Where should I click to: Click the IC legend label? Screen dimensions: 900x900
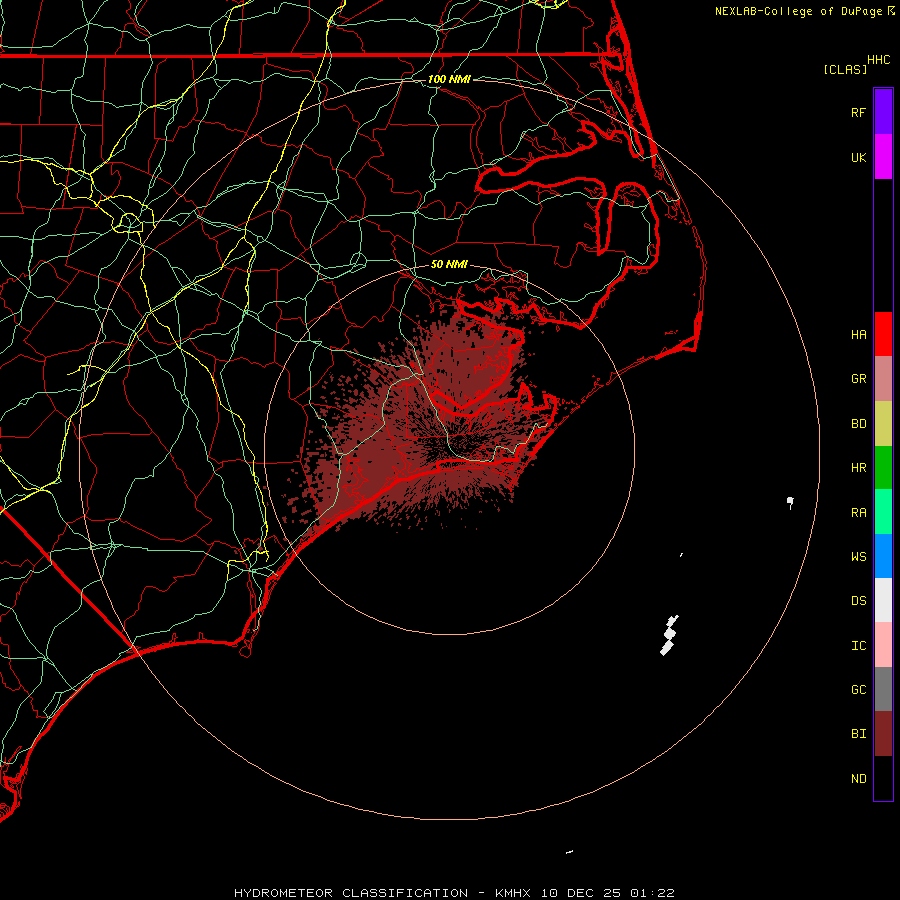(858, 646)
